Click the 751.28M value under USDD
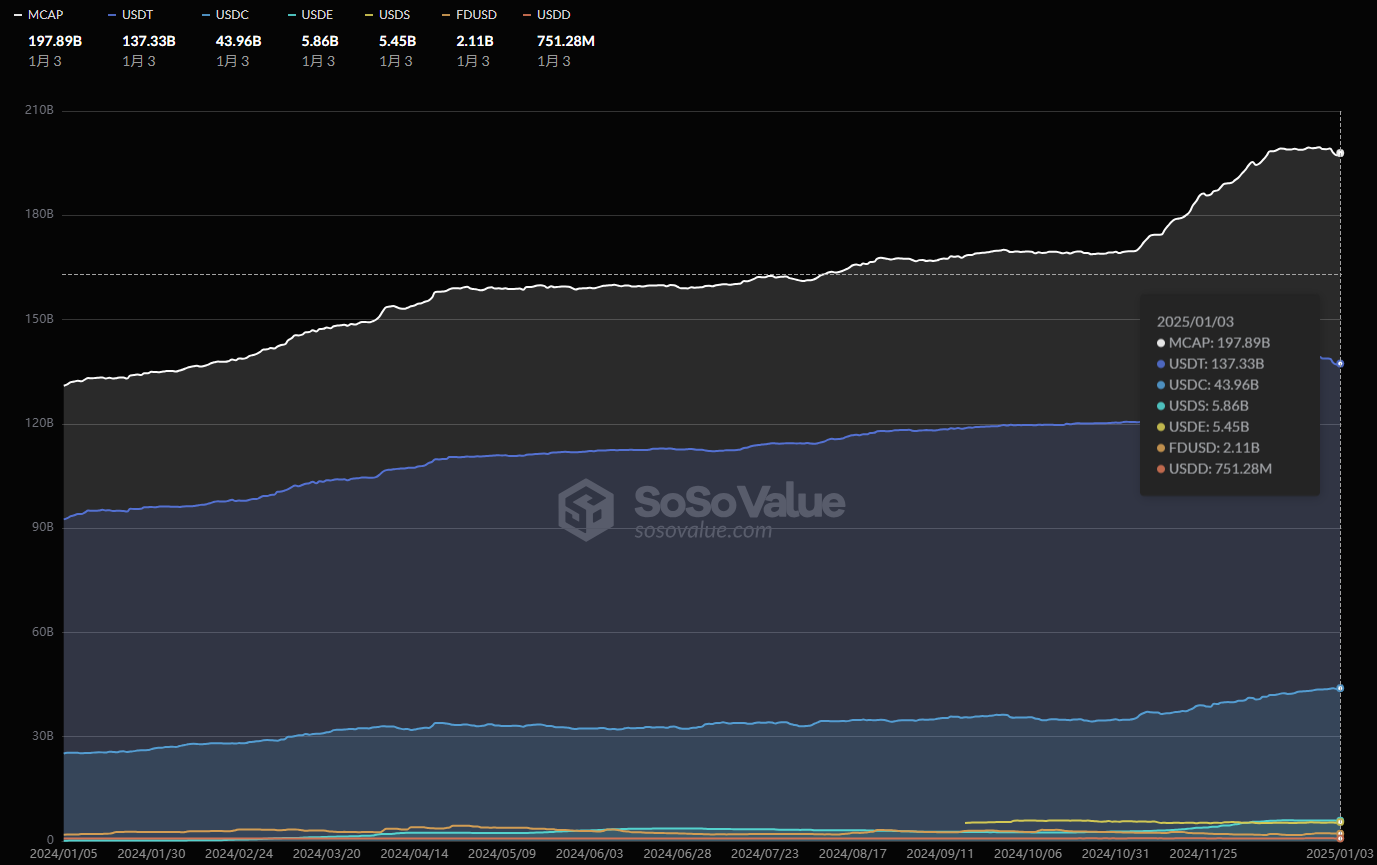Image resolution: width=1377 pixels, height=865 pixels. pos(566,41)
